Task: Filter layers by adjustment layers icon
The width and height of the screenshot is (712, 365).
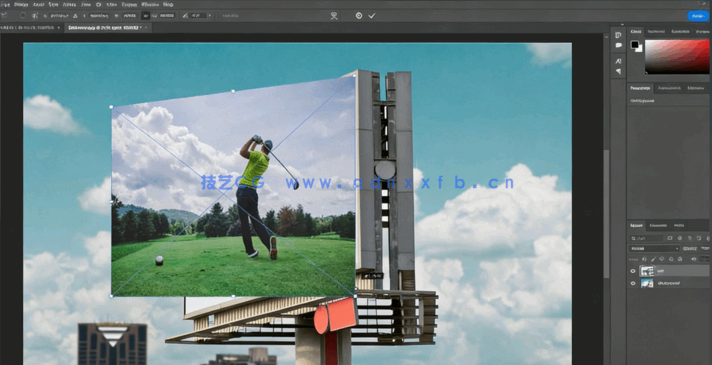Action: point(680,238)
